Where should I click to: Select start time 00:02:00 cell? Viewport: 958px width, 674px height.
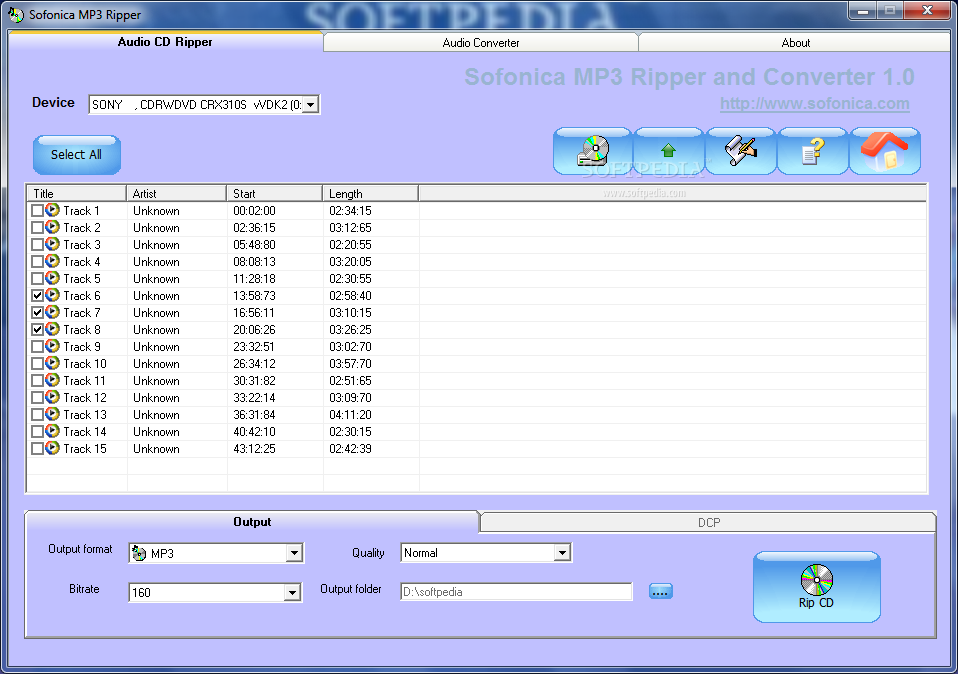point(254,211)
